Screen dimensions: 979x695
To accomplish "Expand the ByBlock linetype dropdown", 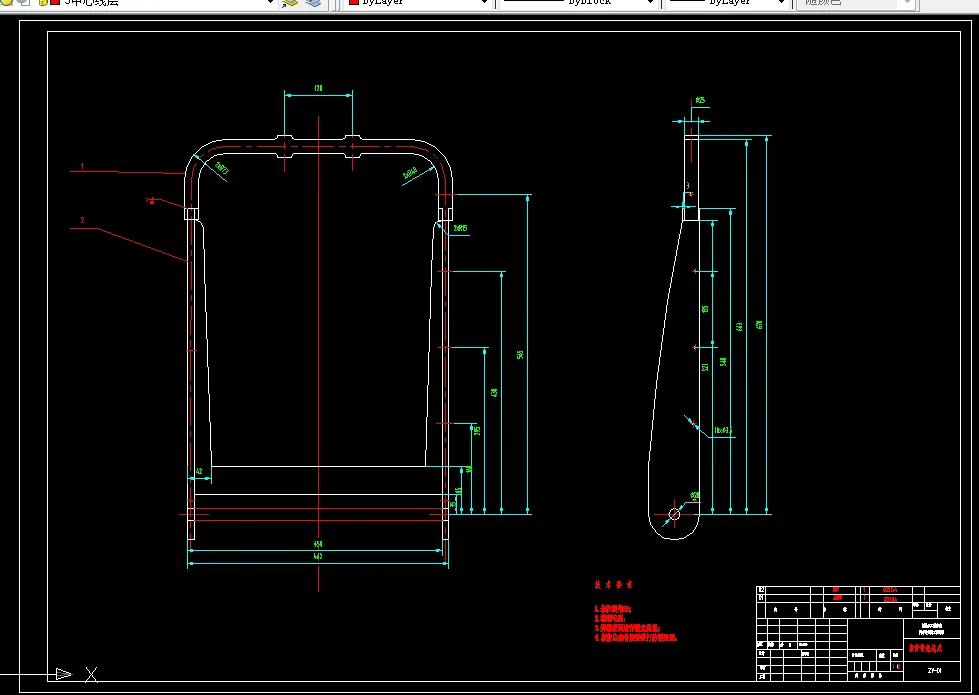I will pos(651,3).
